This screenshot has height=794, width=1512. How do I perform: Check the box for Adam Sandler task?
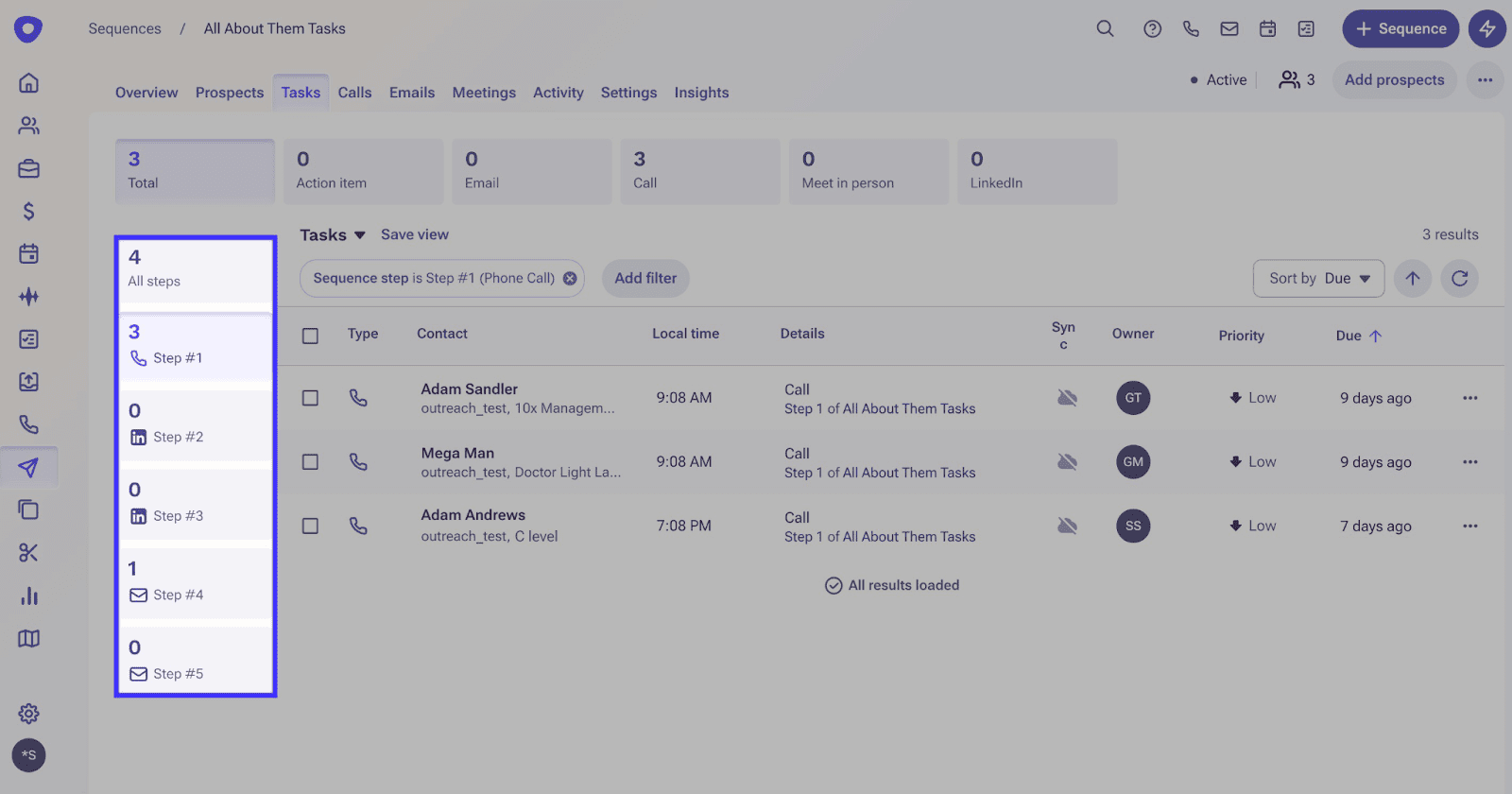310,398
